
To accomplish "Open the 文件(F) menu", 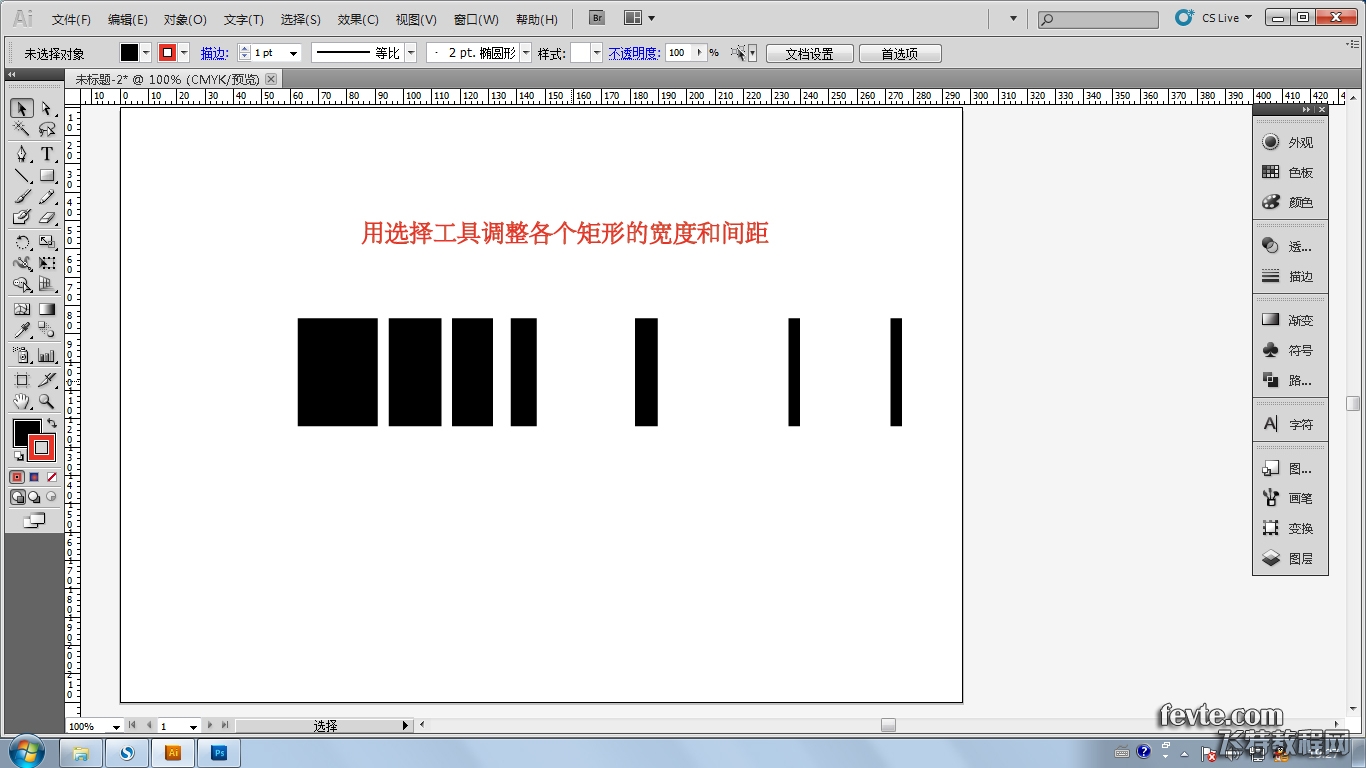I will coord(71,19).
